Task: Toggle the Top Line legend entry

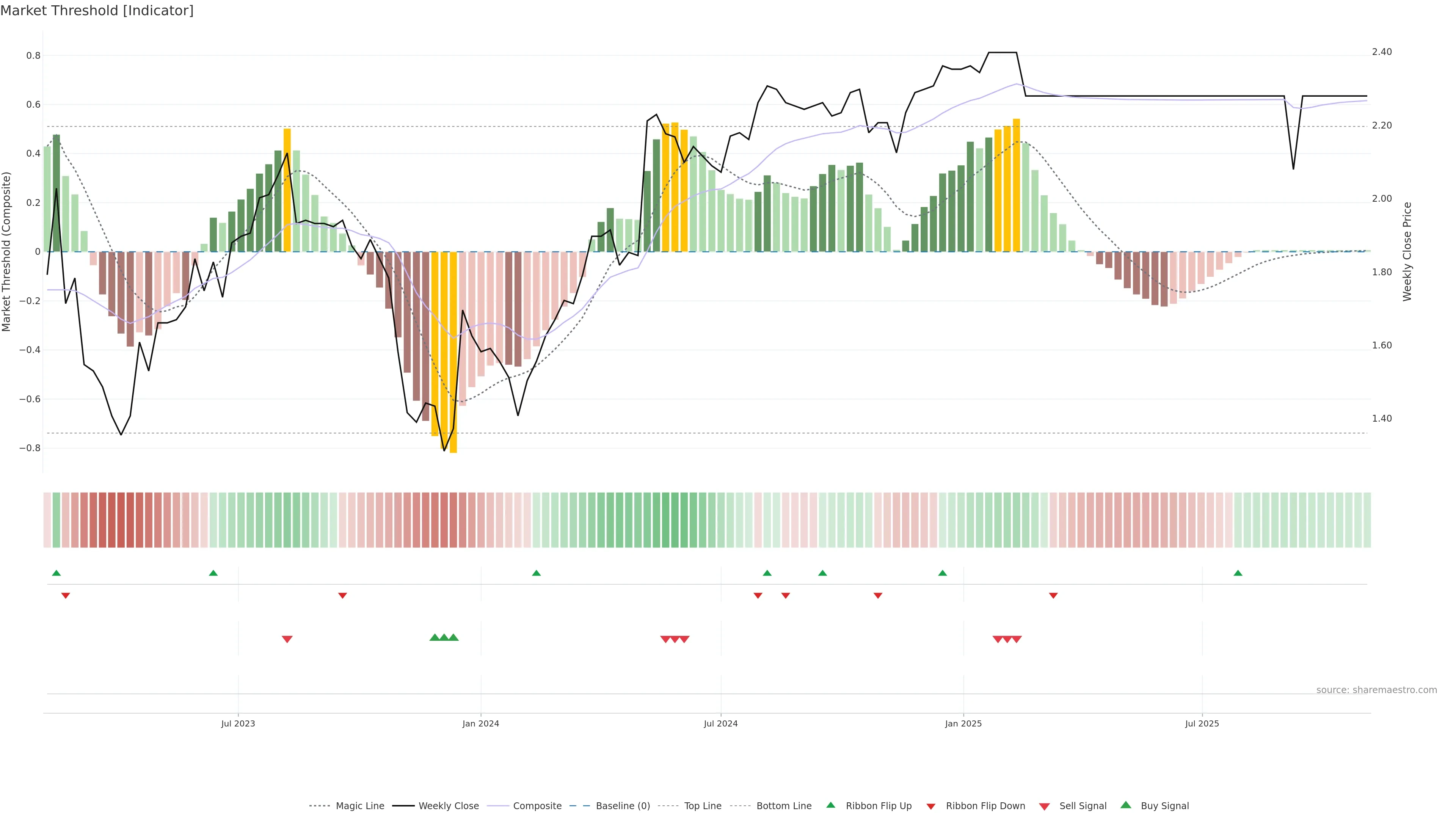Action: tap(703, 806)
